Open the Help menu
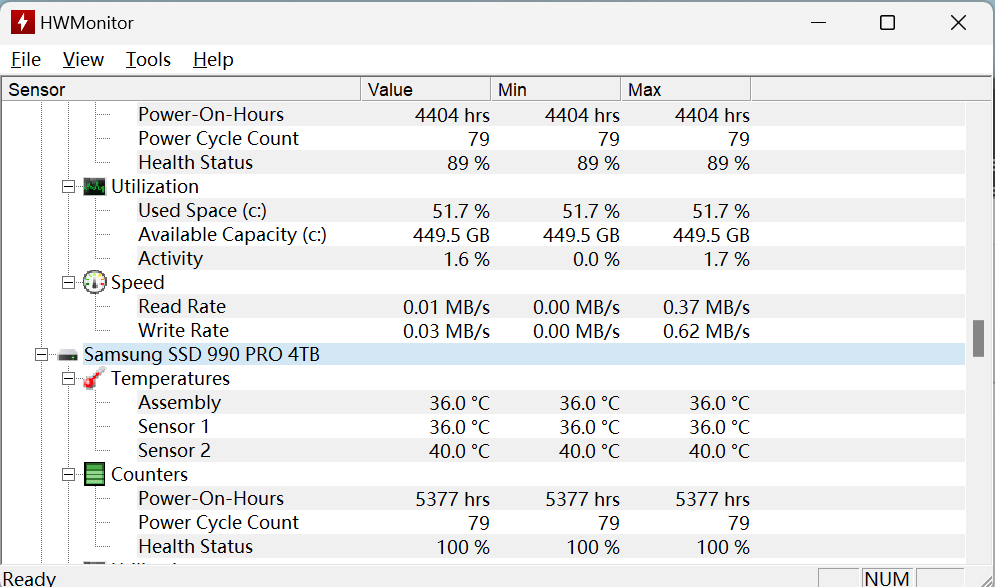The image size is (995, 587). click(213, 60)
